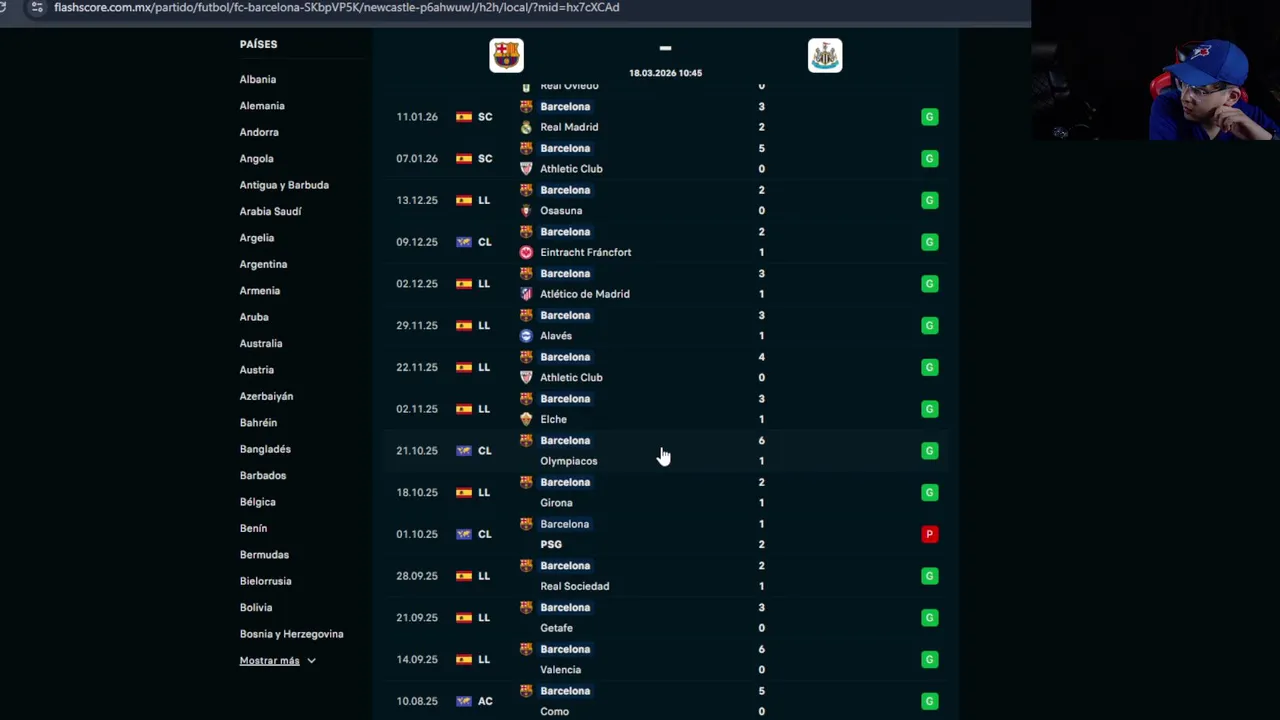Screen dimensions: 1280x720
Task: Click the green G badge for Real Madrid match
Action: (929, 117)
